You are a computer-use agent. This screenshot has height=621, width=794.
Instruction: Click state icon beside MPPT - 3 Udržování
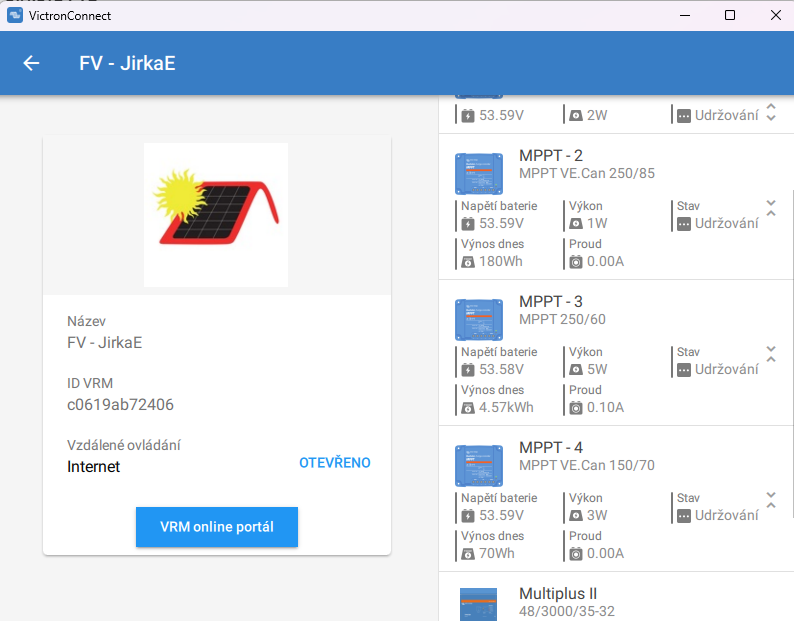(x=684, y=370)
